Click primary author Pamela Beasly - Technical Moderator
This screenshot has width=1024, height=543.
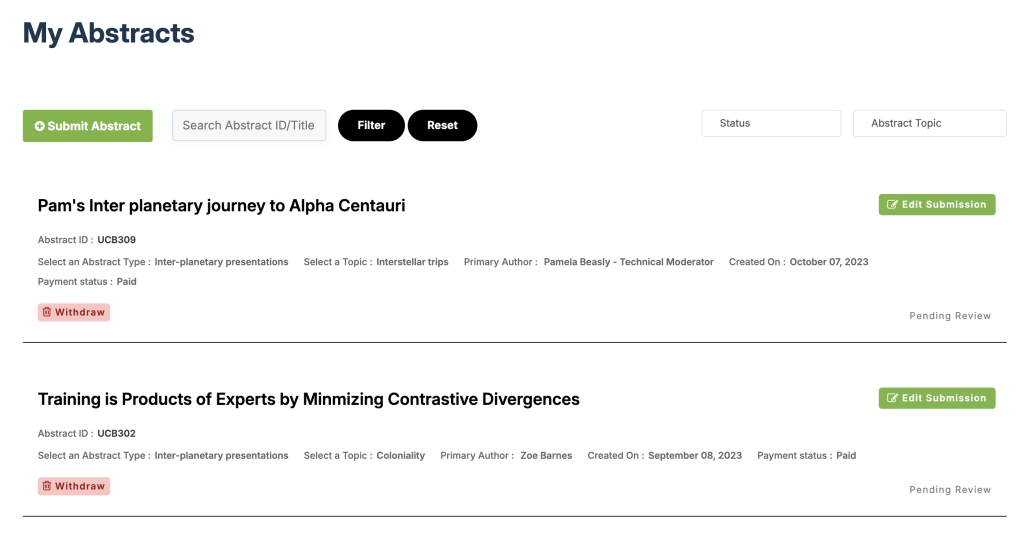pyautogui.click(x=628, y=262)
